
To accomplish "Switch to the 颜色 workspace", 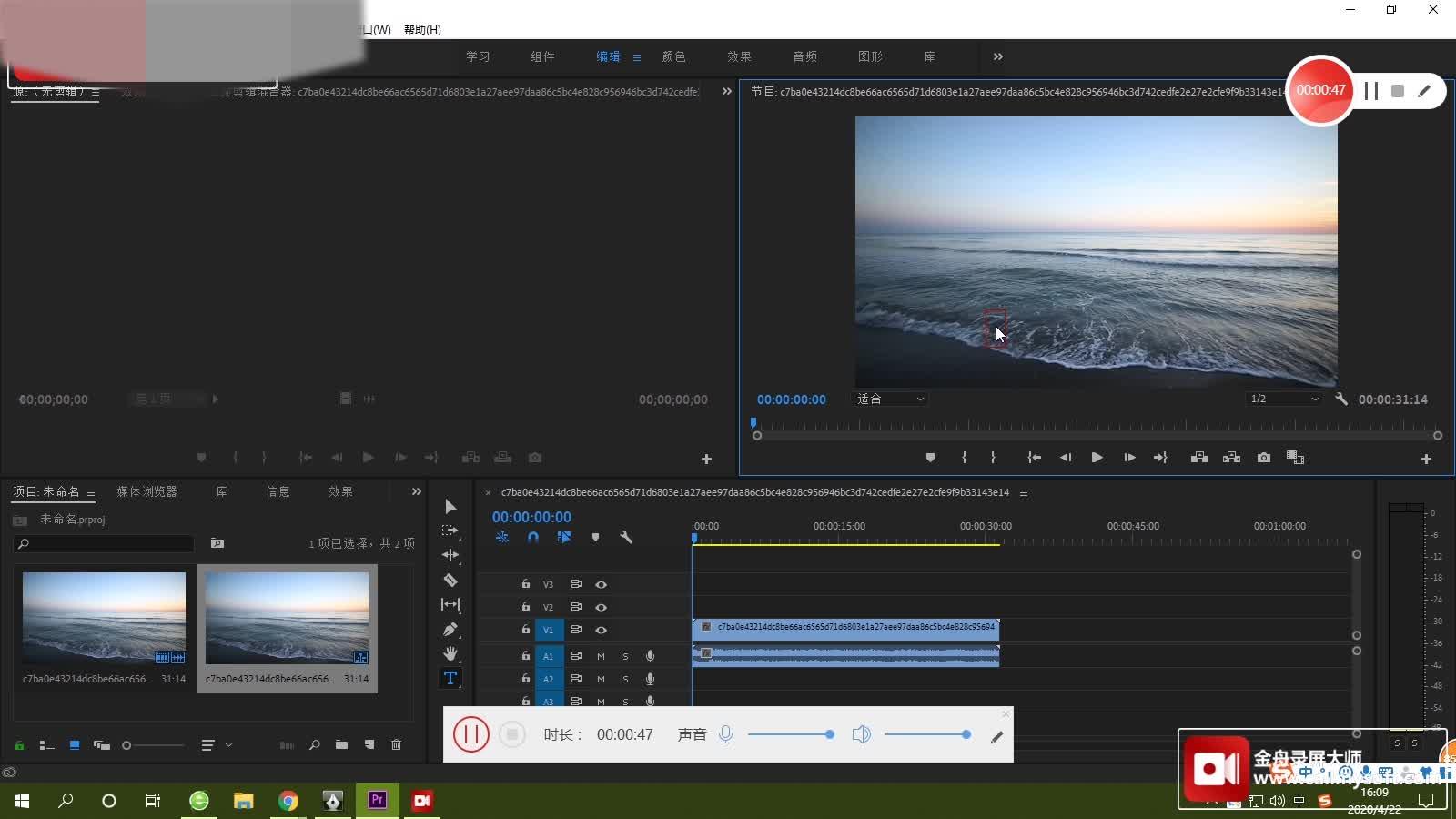I will [x=673, y=56].
